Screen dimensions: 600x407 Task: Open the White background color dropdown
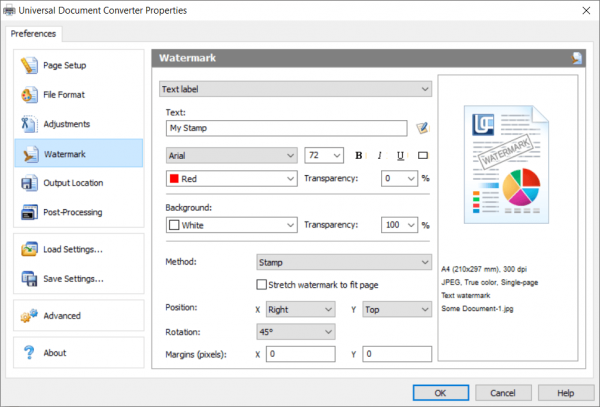[x=232, y=225]
